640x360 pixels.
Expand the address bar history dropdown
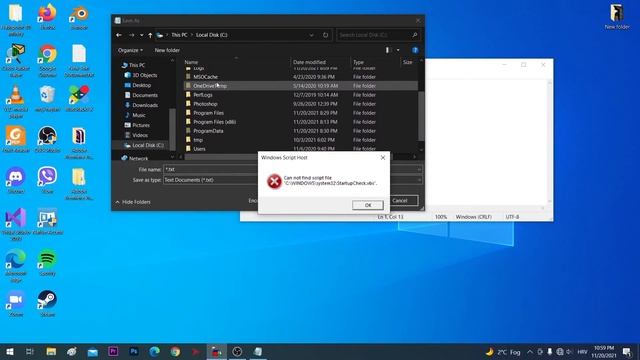coord(311,35)
